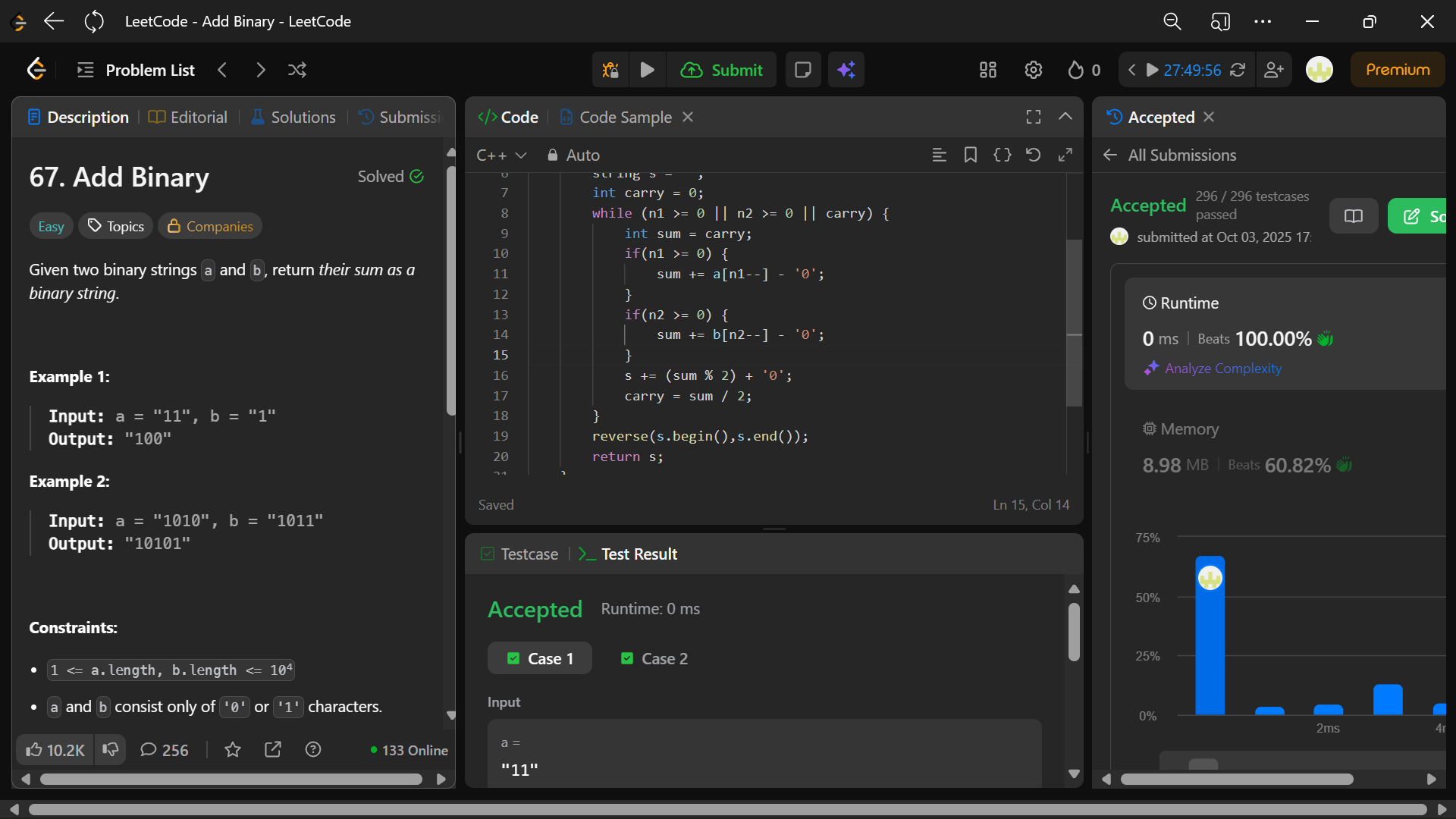Bookmark the code with bookmark icon
Viewport: 1456px width, 819px height.
(x=970, y=155)
